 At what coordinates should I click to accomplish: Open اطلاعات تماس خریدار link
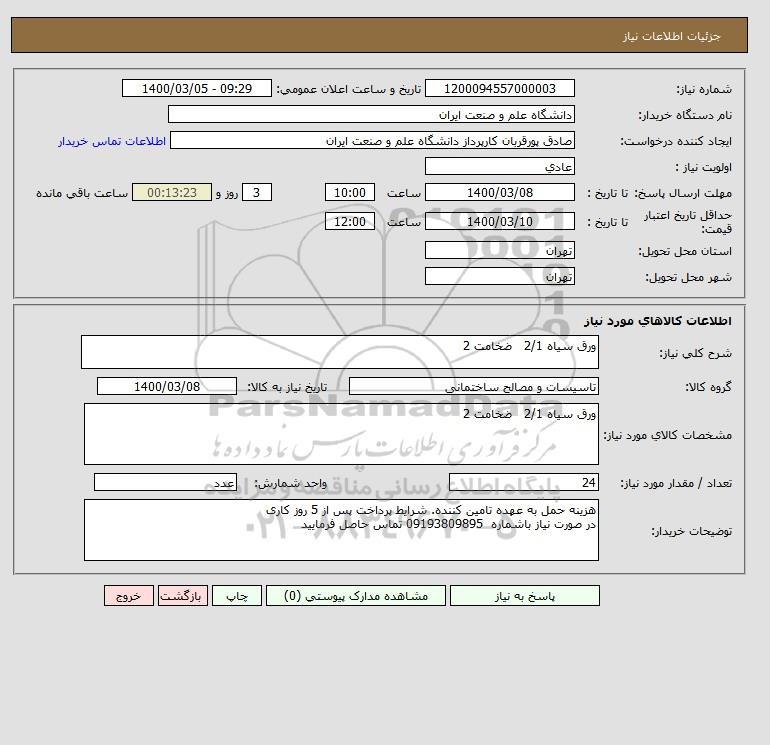pyautogui.click(x=112, y=141)
